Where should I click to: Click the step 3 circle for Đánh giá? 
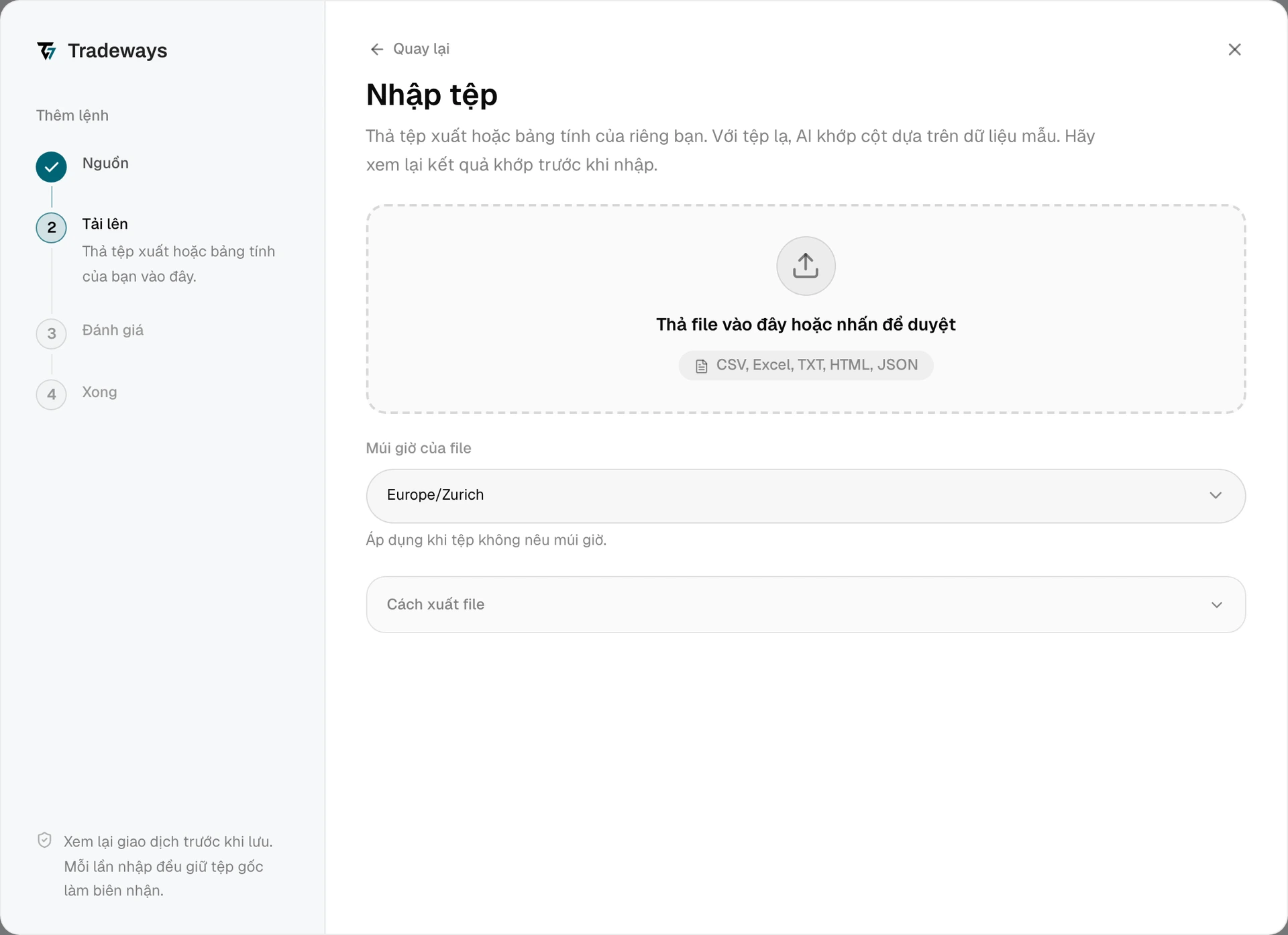coord(52,333)
